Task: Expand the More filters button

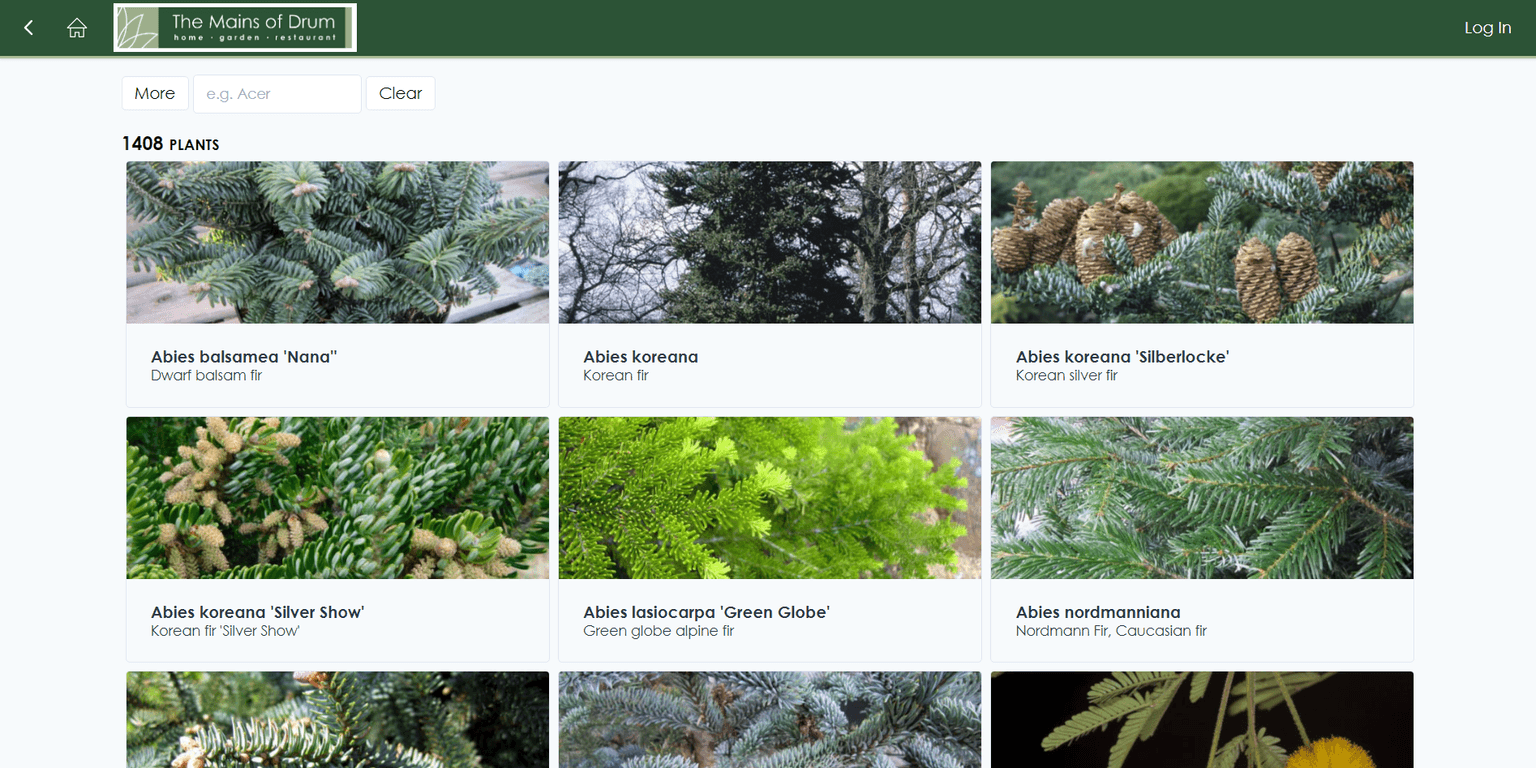Action: [155, 93]
